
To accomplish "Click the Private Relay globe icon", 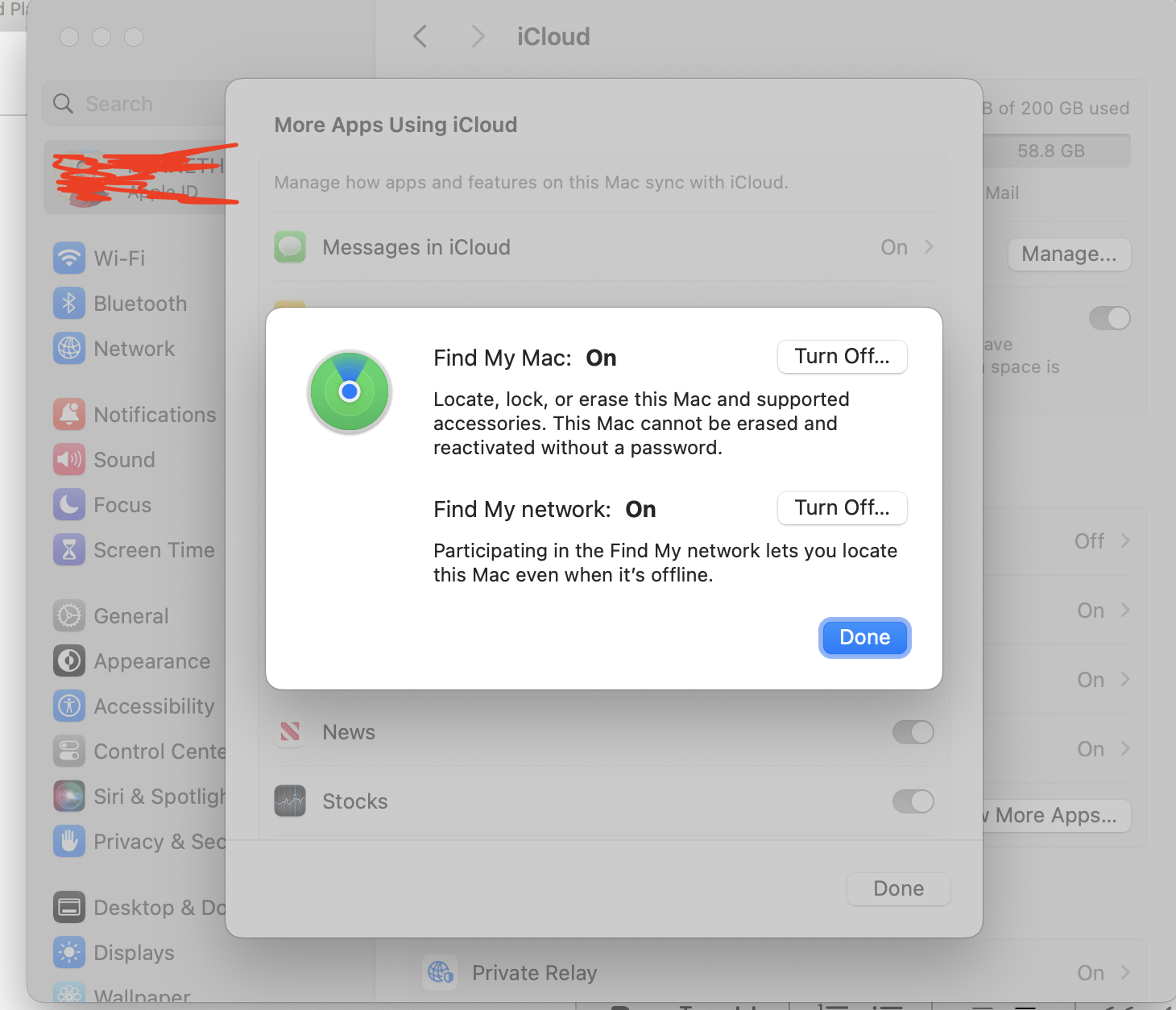I will point(441,973).
